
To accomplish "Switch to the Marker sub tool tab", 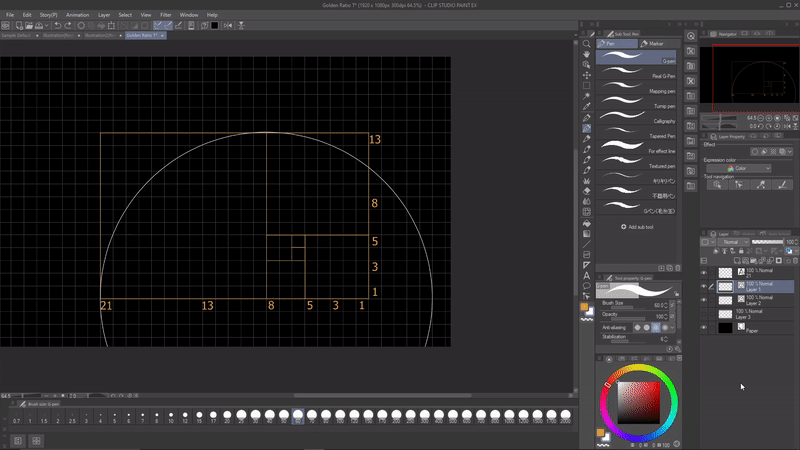I will tap(656, 44).
